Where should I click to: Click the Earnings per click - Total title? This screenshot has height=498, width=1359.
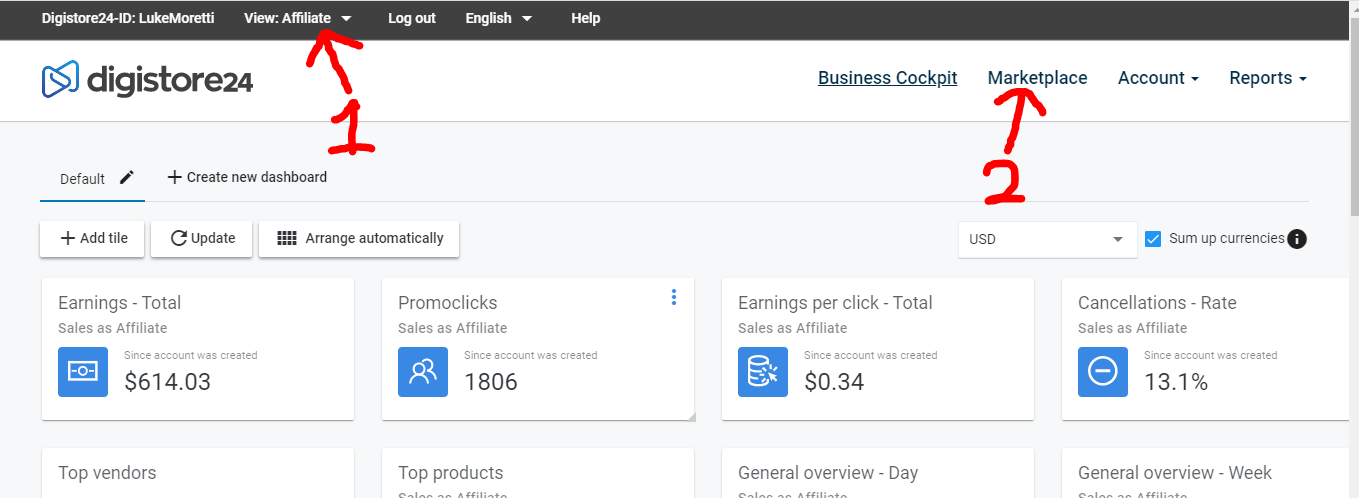click(835, 303)
